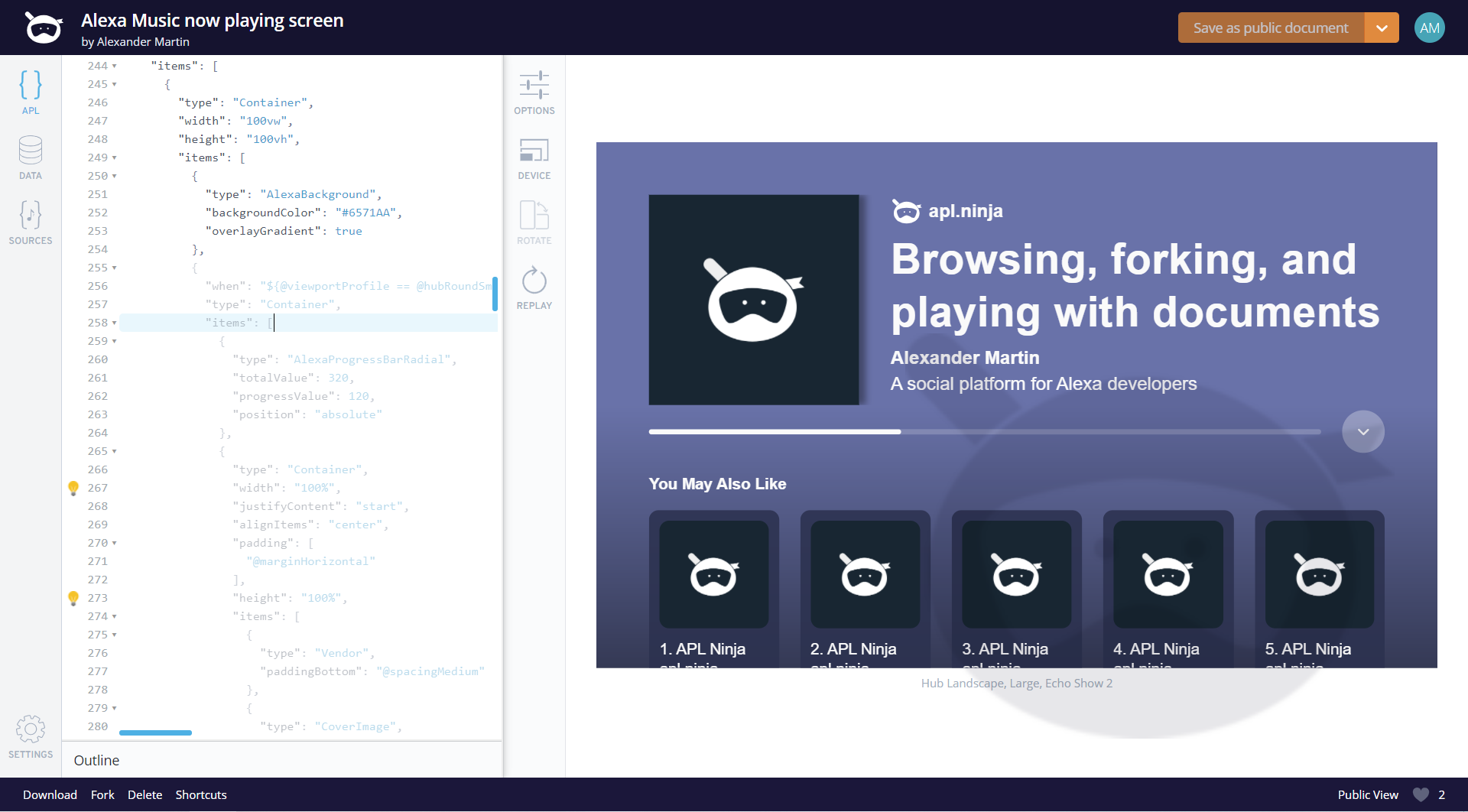Click the "@spacingMedium" value on line 277
The image size is (1468, 812).
click(x=430, y=671)
